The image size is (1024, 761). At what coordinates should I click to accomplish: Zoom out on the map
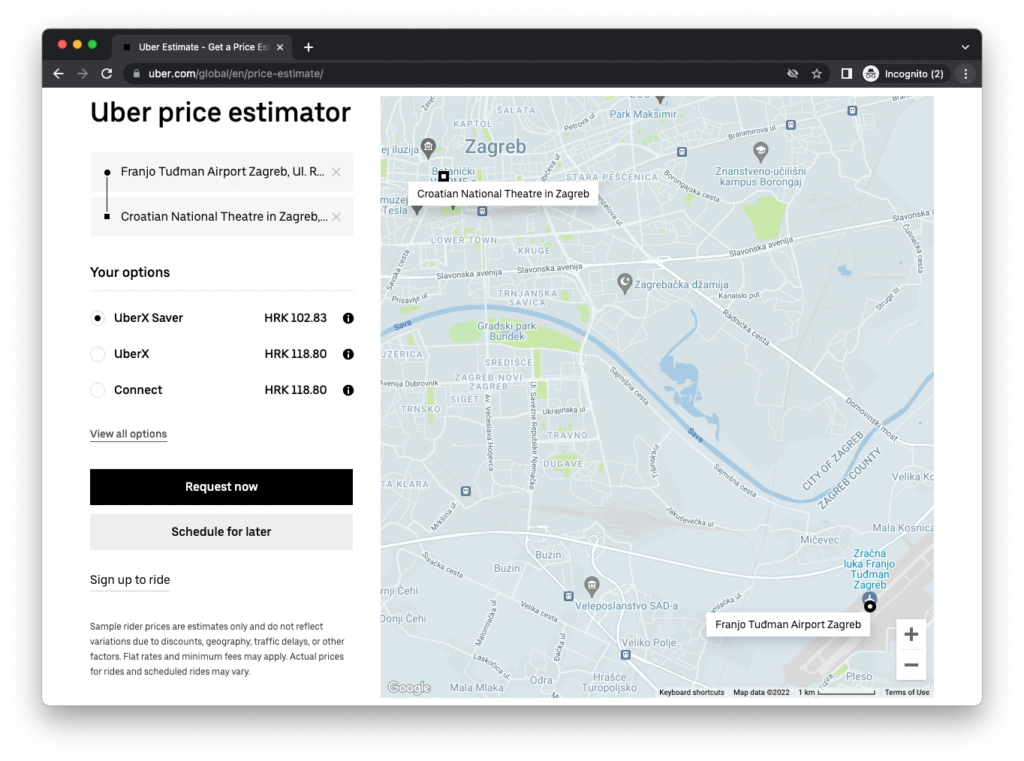[x=911, y=665]
